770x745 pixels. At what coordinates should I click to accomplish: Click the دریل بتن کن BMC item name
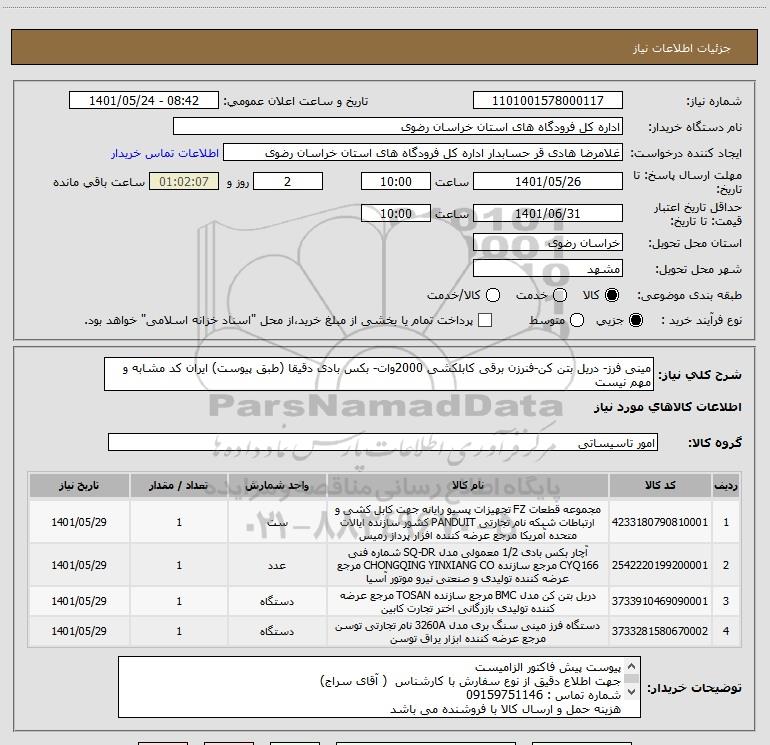468,602
